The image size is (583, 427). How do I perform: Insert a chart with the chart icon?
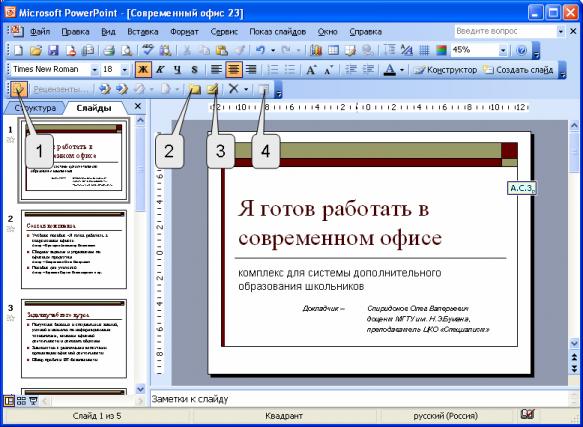coord(316,50)
